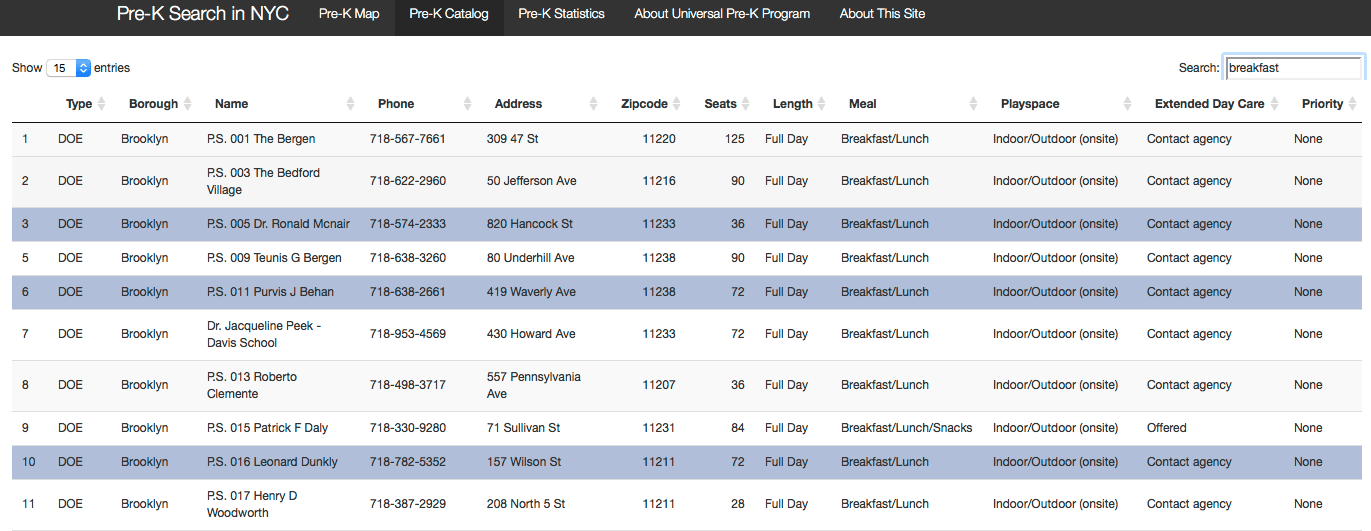Image resolution: width=1371 pixels, height=531 pixels.
Task: Switch to Pre-K Statistics tab
Action: tap(561, 14)
